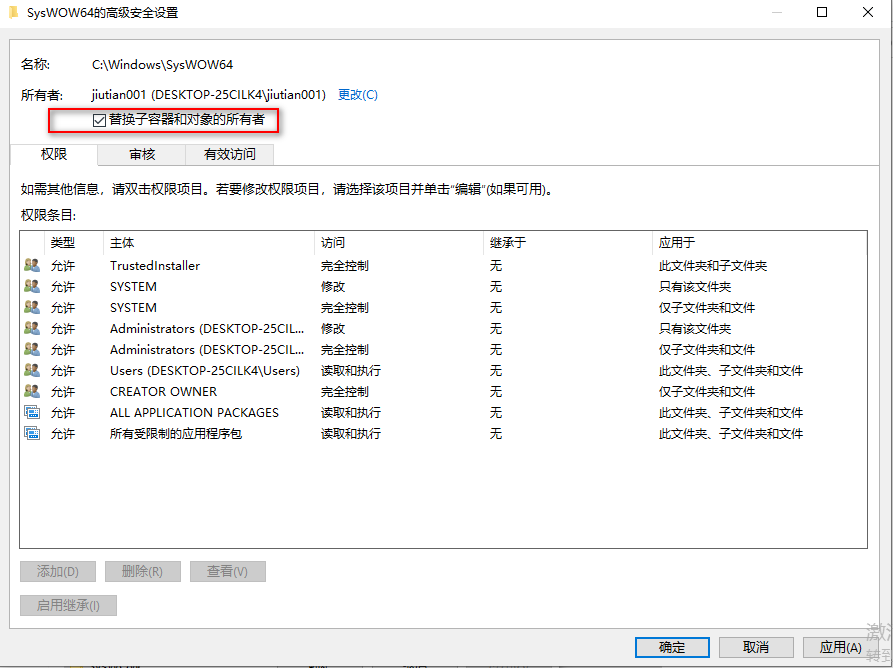Viewport: 893px width, 668px height.
Task: Select the Users (DESKTOP-25CILK4\Users) entry
Action: coord(443,371)
